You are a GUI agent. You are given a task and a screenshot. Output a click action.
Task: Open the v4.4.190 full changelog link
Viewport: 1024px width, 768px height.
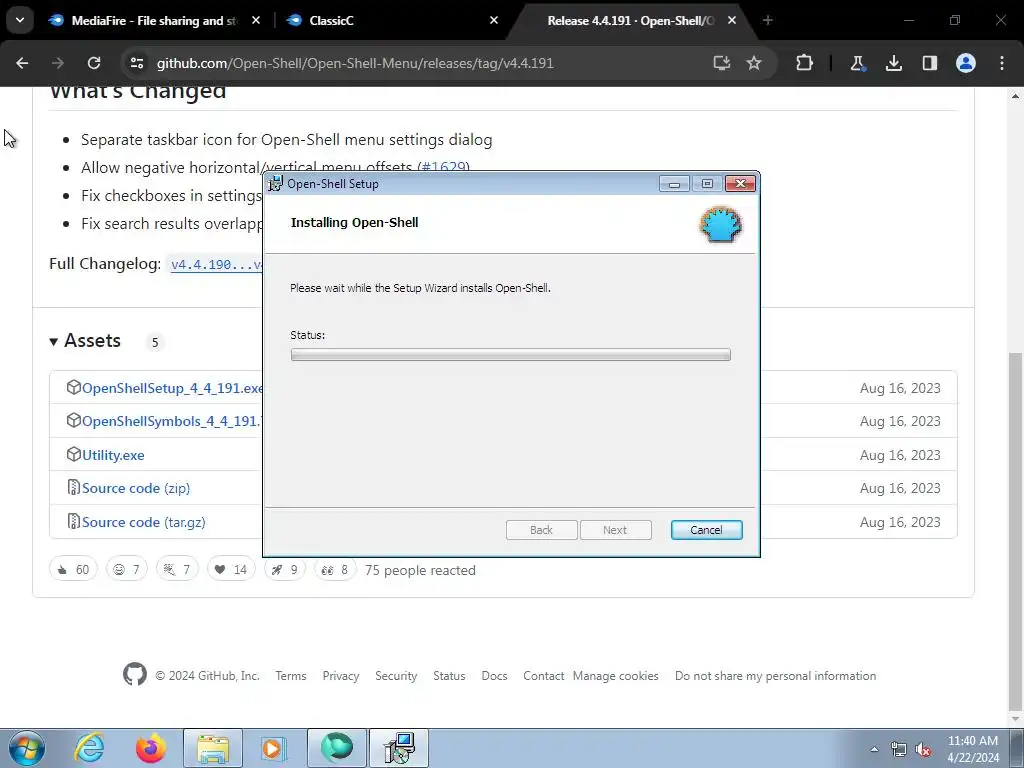216,264
